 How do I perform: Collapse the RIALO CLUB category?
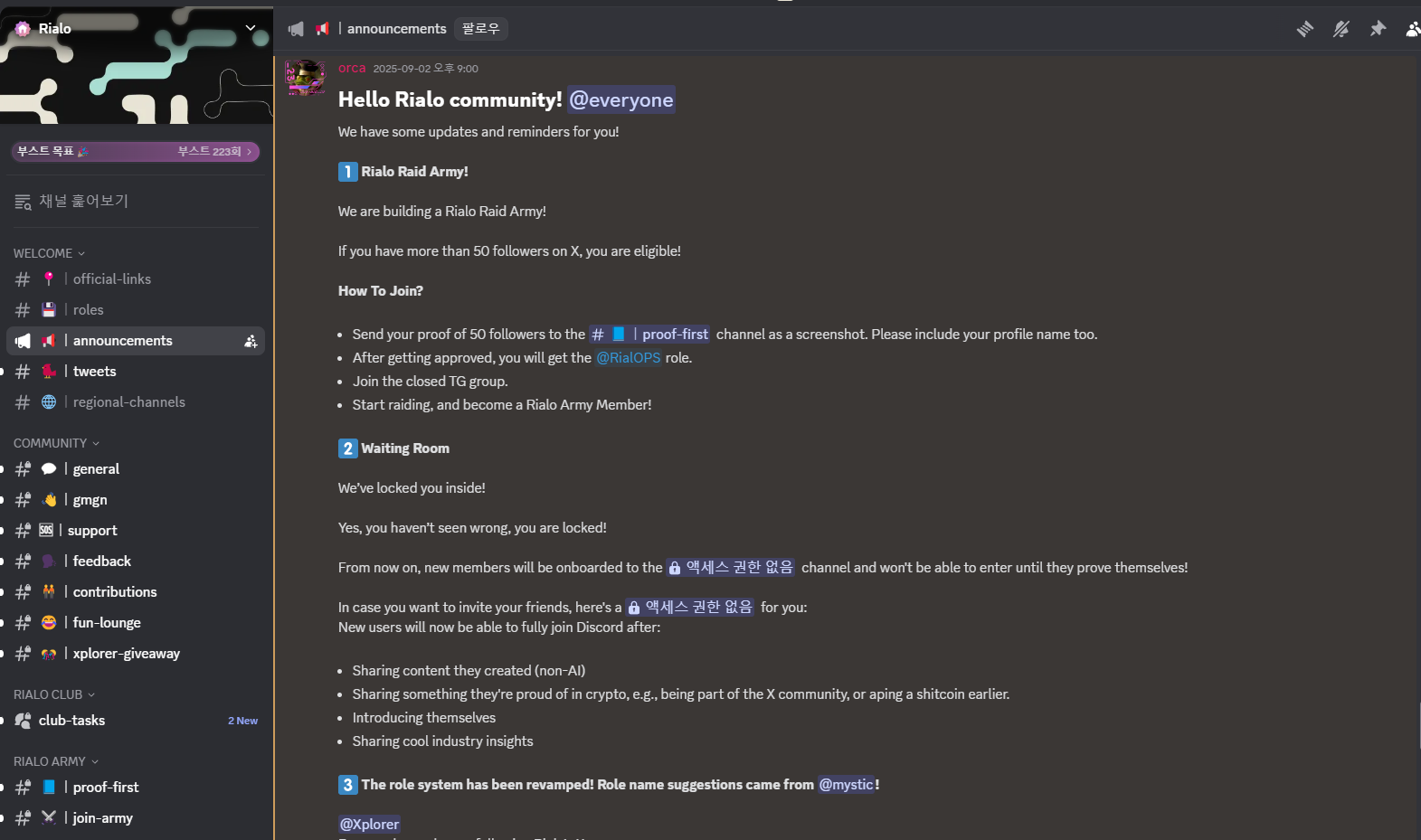click(x=54, y=694)
